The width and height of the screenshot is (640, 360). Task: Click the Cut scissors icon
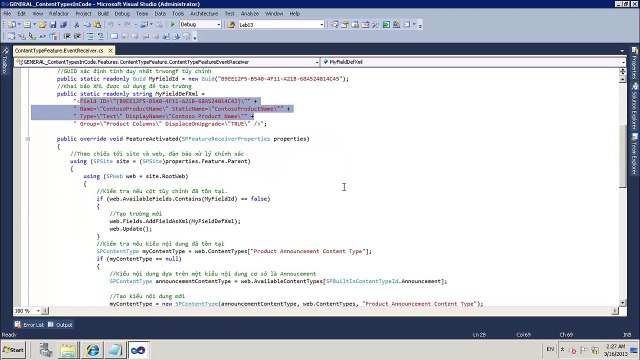pyautogui.click(x=76, y=24)
